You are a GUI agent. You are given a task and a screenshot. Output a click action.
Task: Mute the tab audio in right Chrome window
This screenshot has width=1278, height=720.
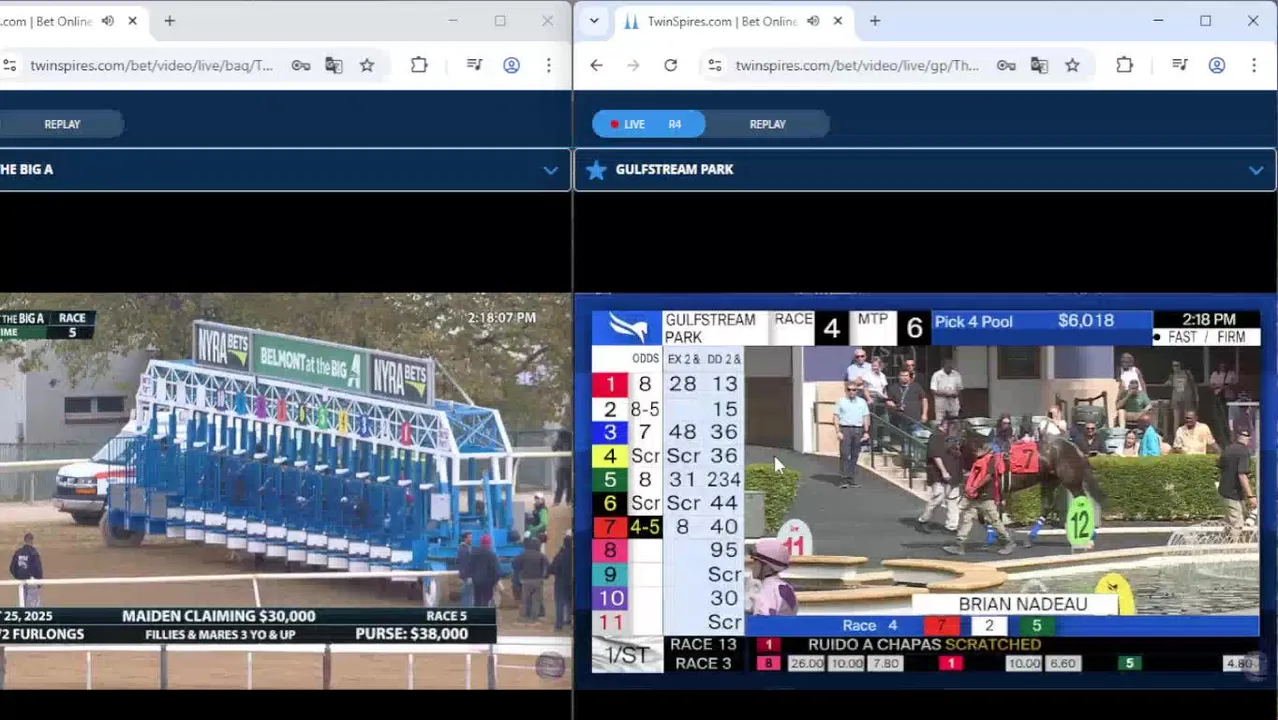[813, 21]
